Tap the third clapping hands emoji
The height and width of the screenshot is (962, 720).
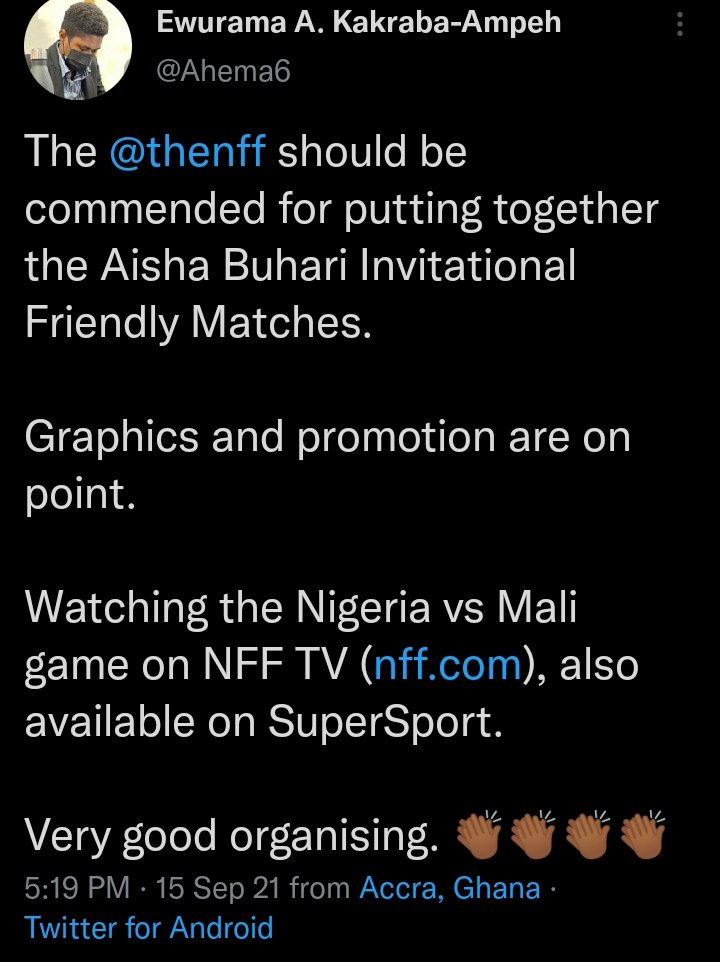pos(588,836)
